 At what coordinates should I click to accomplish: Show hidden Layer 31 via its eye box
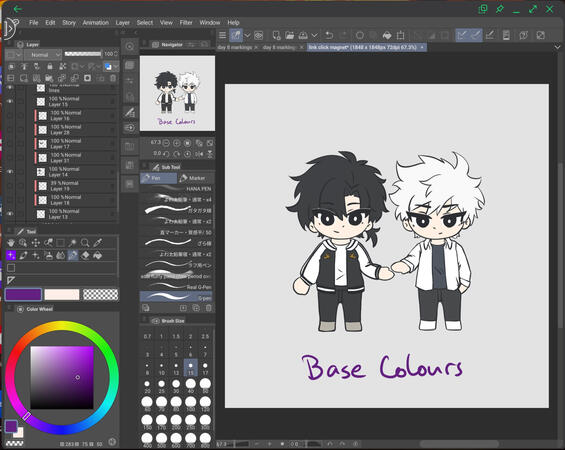tap(10, 158)
